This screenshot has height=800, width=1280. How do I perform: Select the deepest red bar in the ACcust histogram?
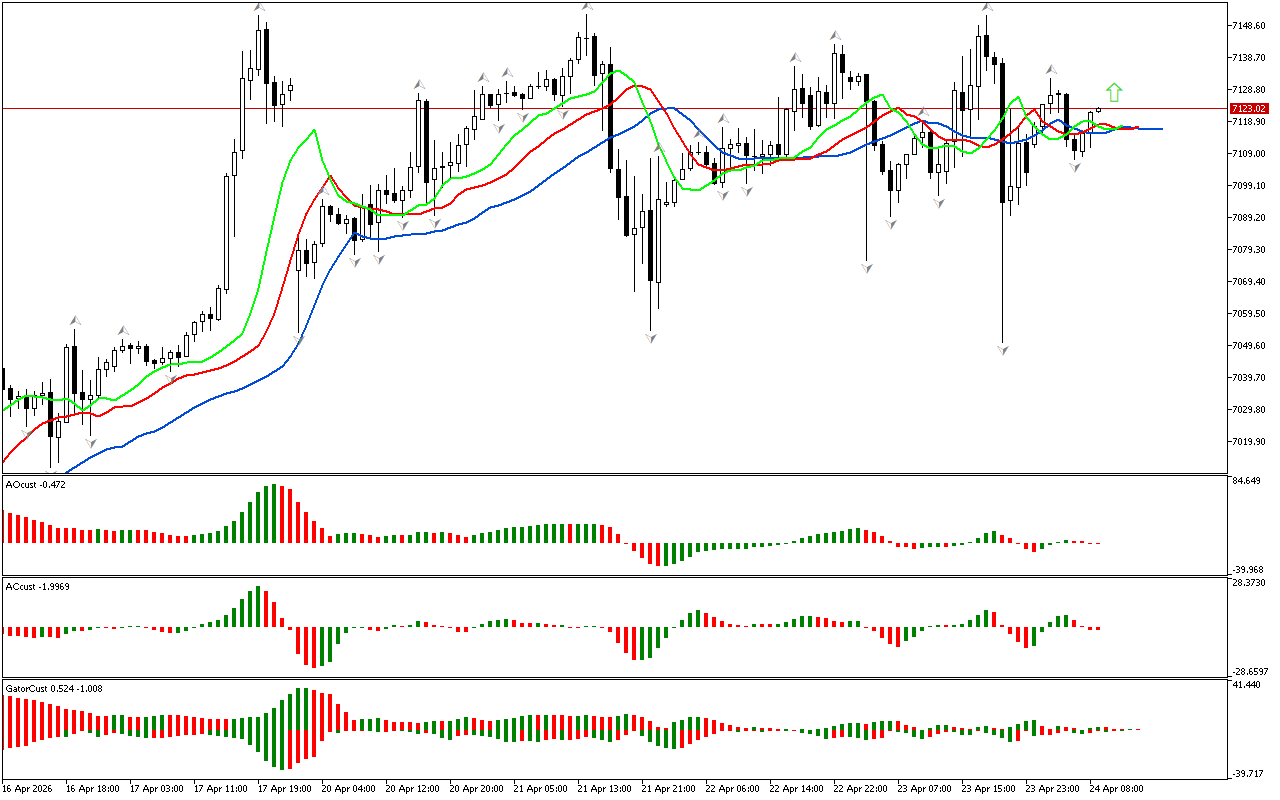click(314, 647)
